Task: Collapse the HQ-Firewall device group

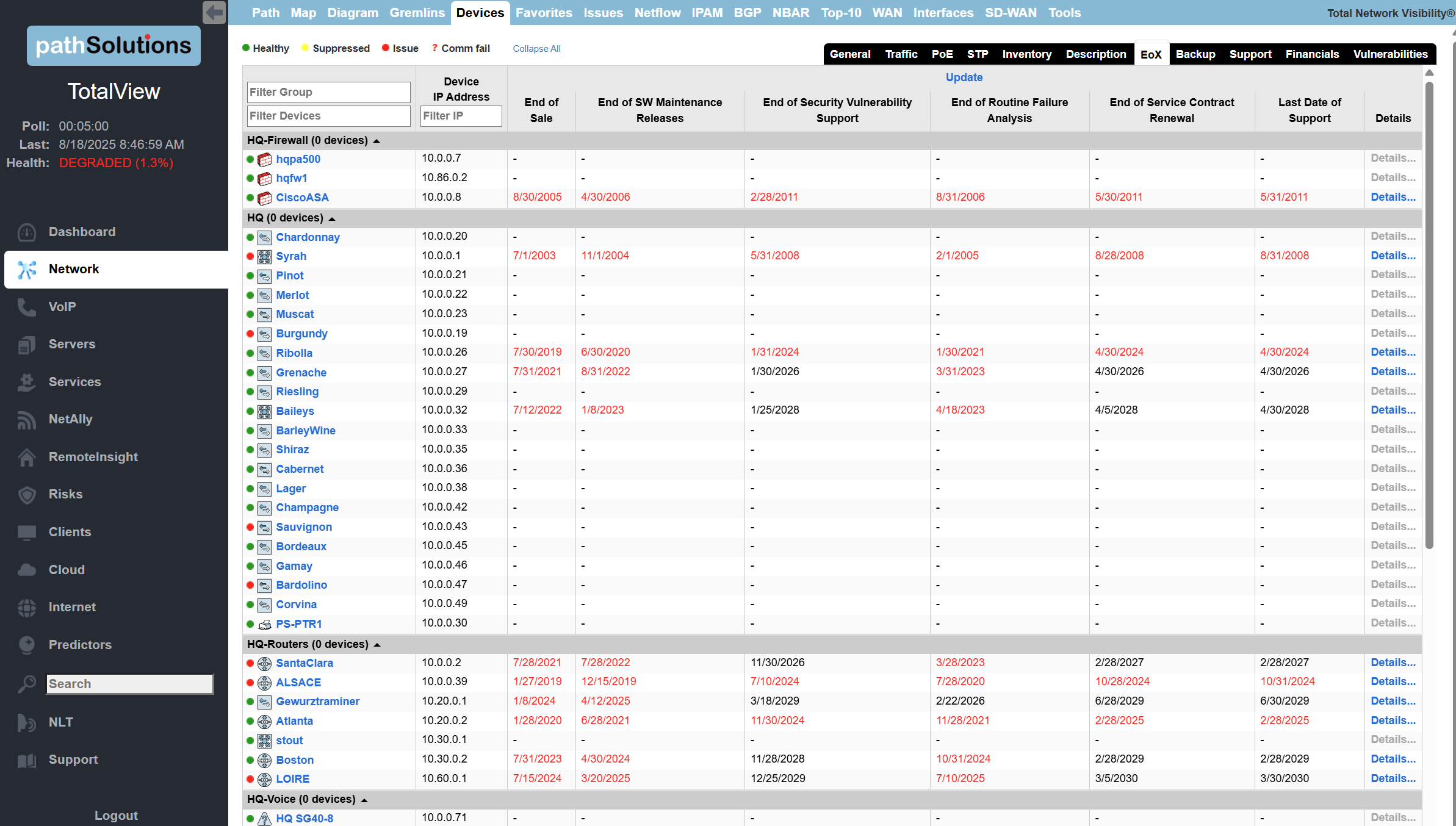Action: (x=377, y=140)
